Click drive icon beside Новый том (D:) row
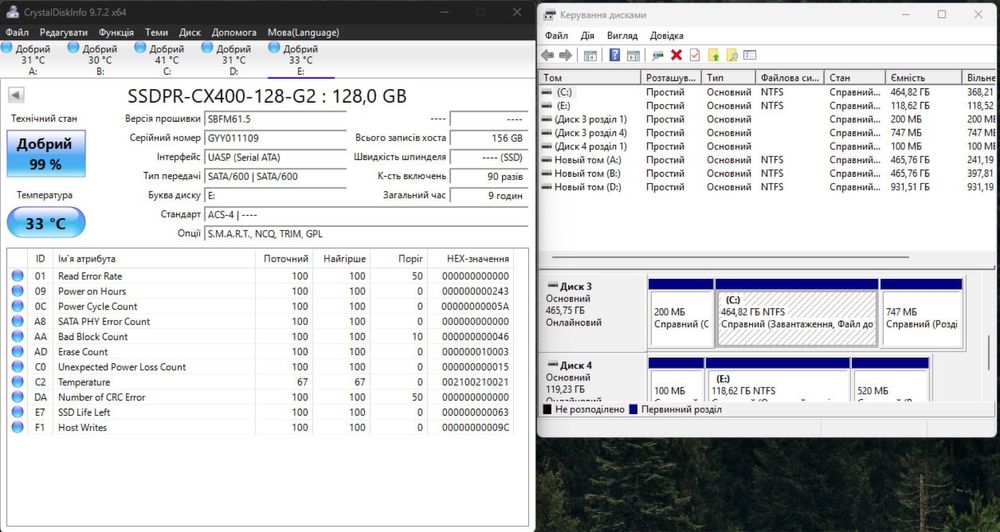The height and width of the screenshot is (532, 1000). coord(547,187)
